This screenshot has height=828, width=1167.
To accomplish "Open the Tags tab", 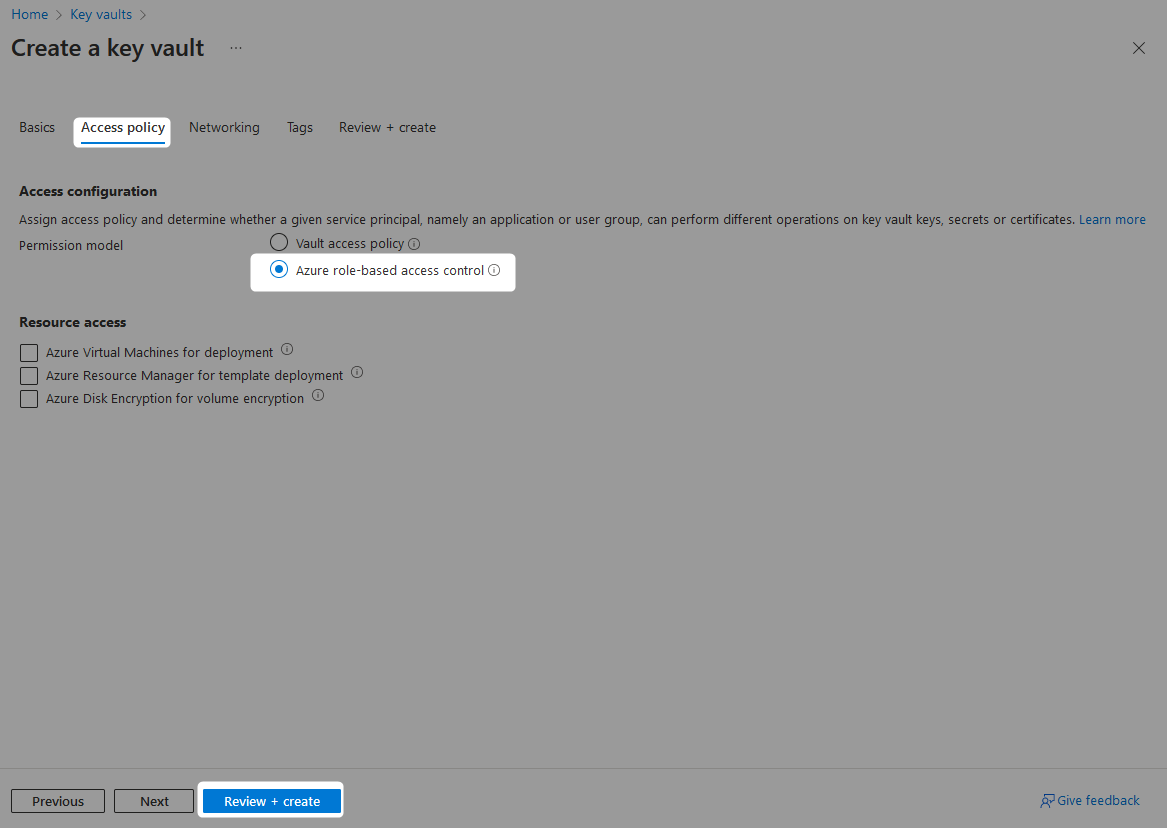I will [300, 127].
